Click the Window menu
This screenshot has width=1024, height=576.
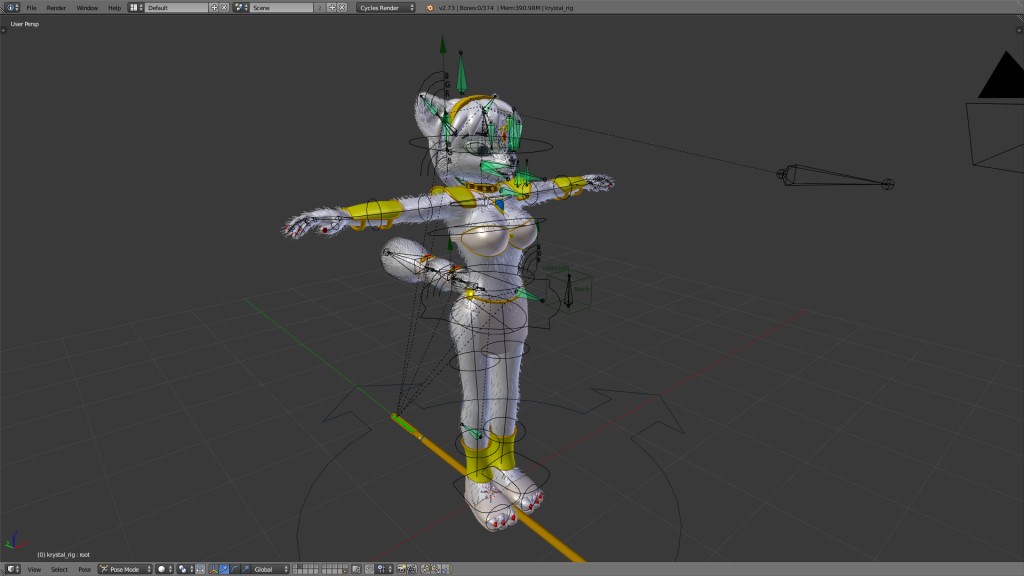tap(87, 7)
